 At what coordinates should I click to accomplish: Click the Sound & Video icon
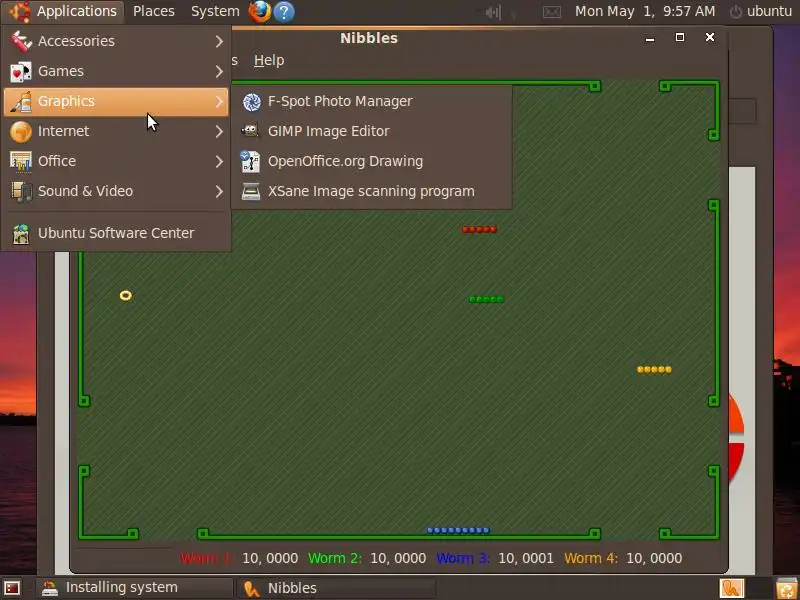[x=21, y=191]
